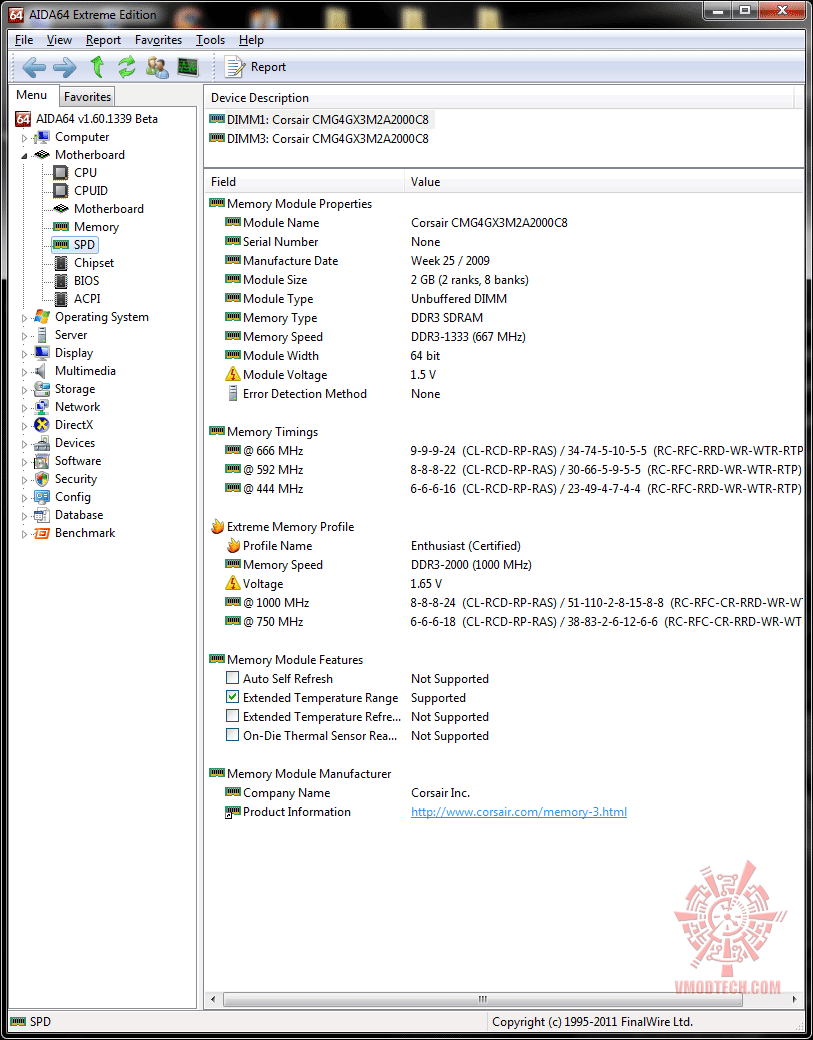This screenshot has height=1040, width=813.
Task: Select the SPD item in the tree
Action: [x=74, y=245]
